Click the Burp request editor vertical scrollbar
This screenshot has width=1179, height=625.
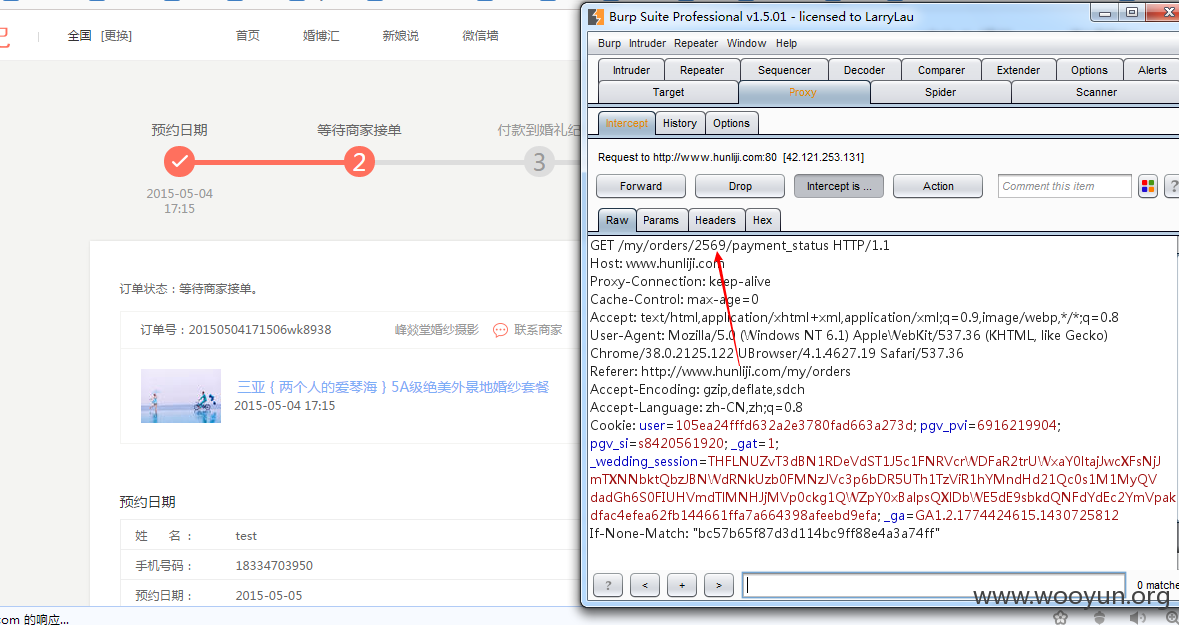[x=1176, y=402]
